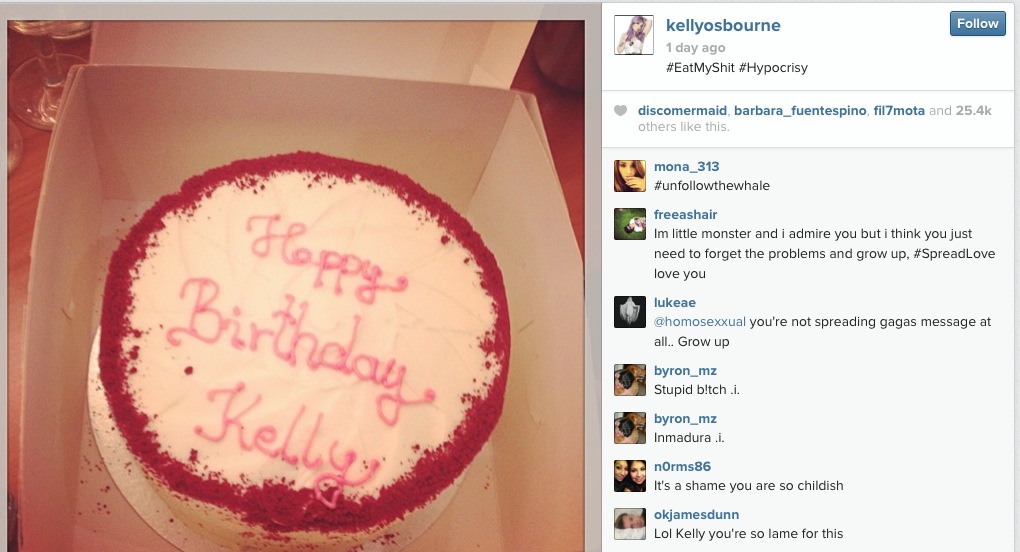Click the birthday cake photo
This screenshot has width=1020, height=552.
tap(296, 286)
